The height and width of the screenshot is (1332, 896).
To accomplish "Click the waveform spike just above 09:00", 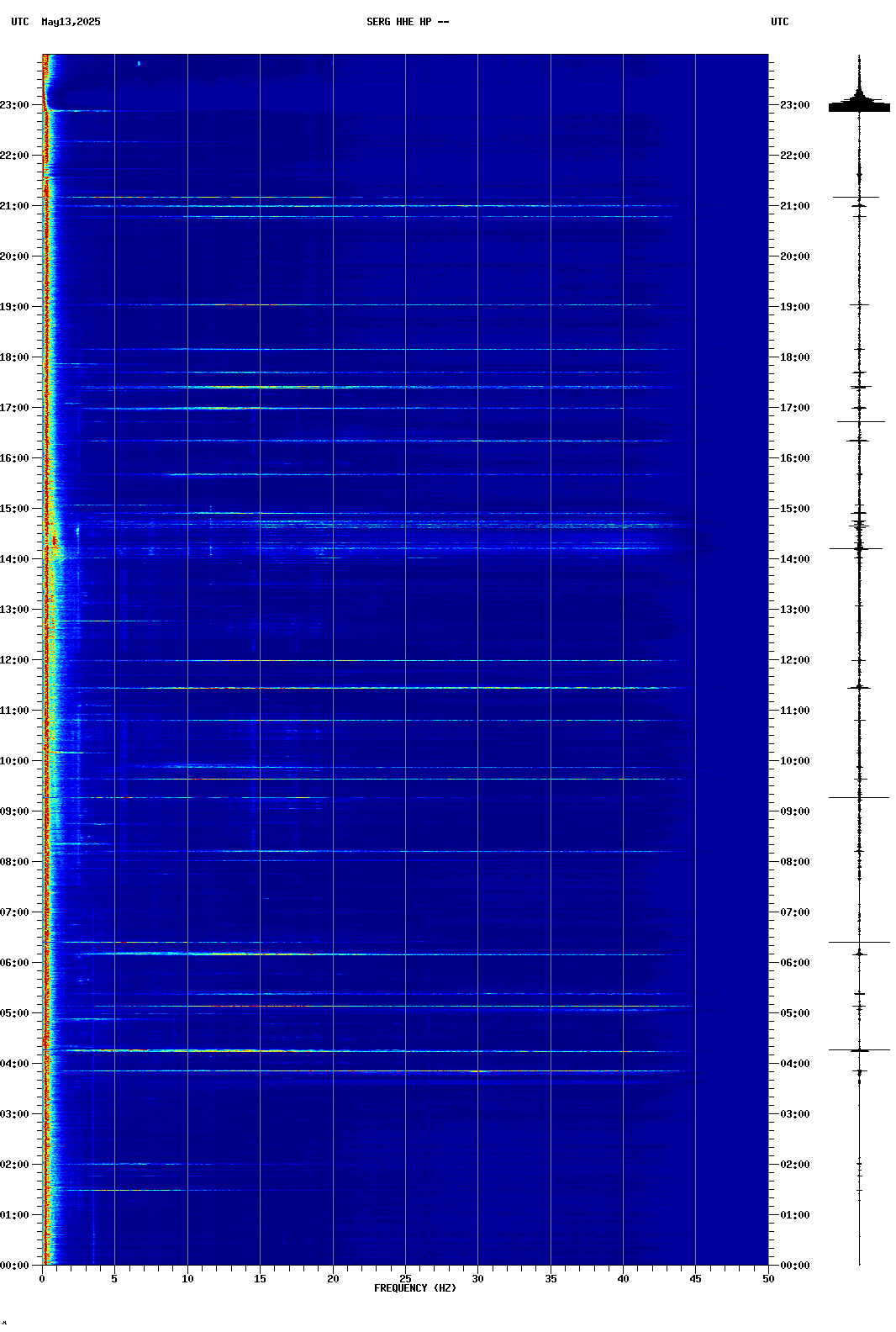I will [859, 797].
